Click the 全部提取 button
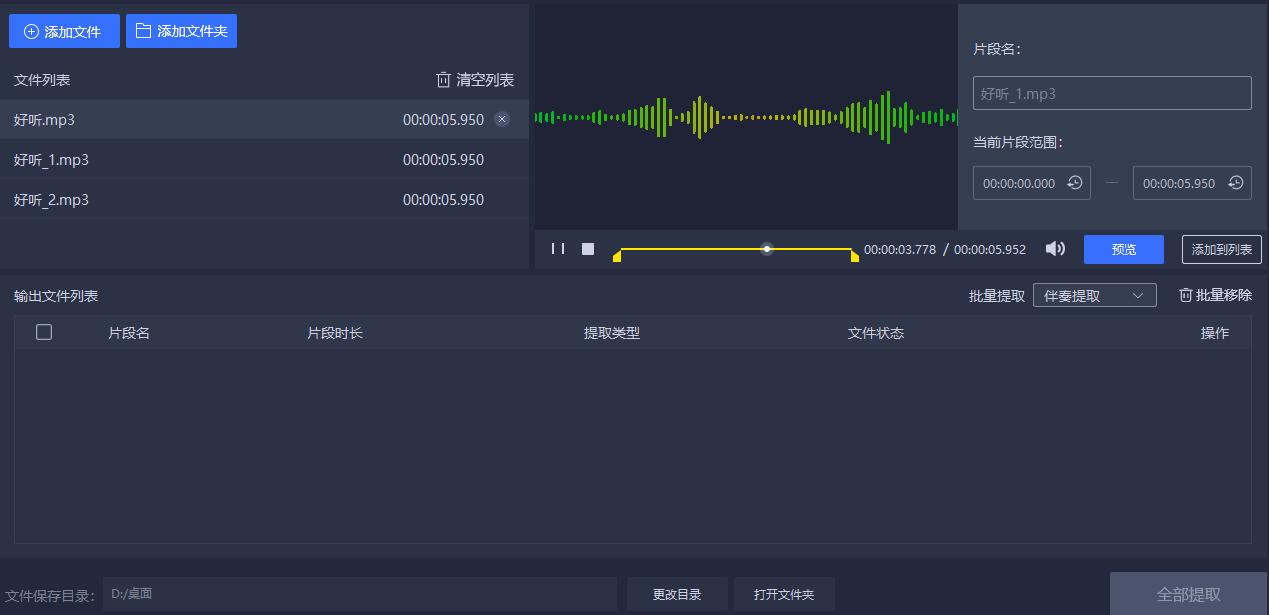1269x615 pixels. [x=1188, y=593]
